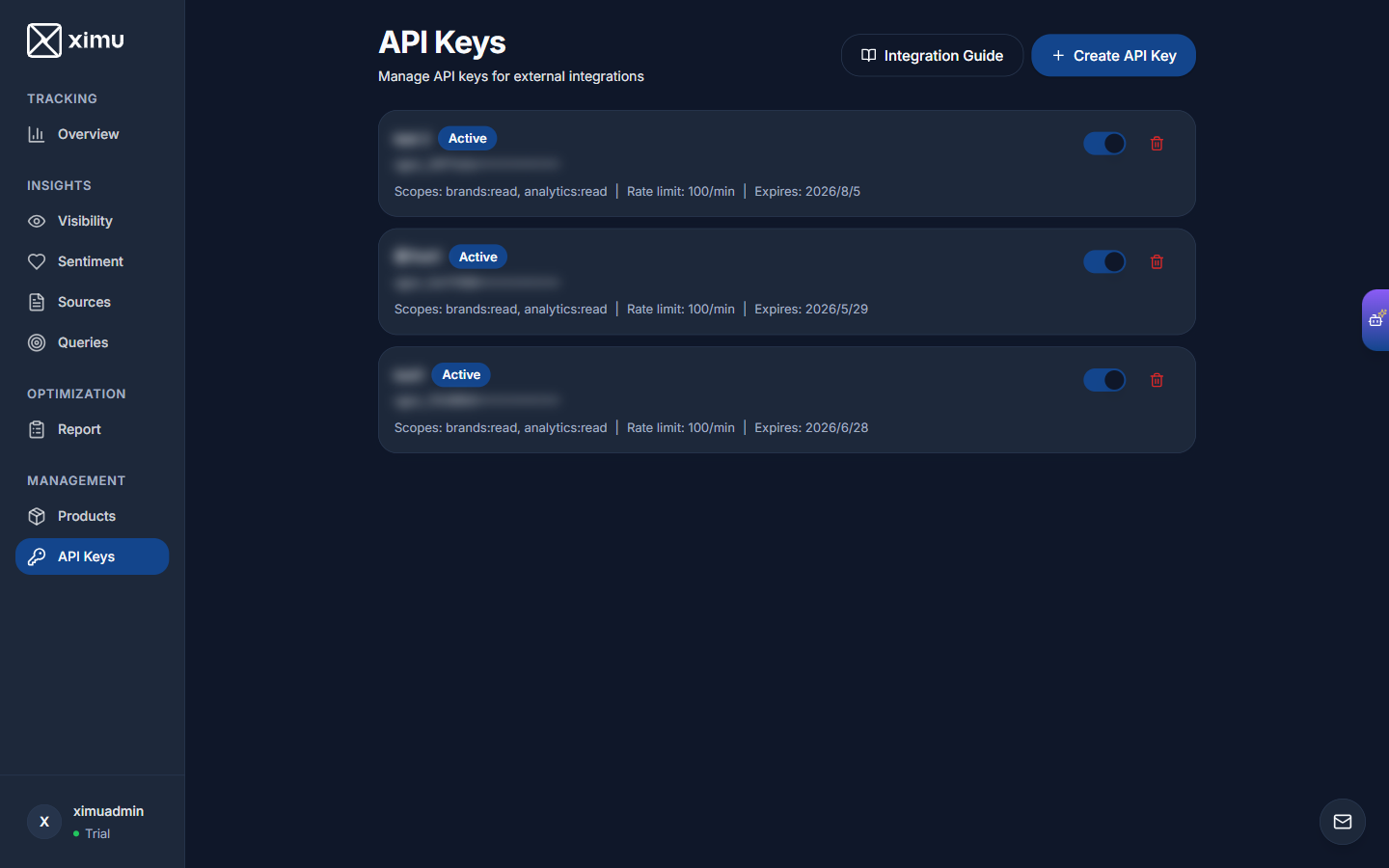Image resolution: width=1389 pixels, height=868 pixels.
Task: Switch off the key expiring 2026/6/28
Action: click(x=1104, y=380)
